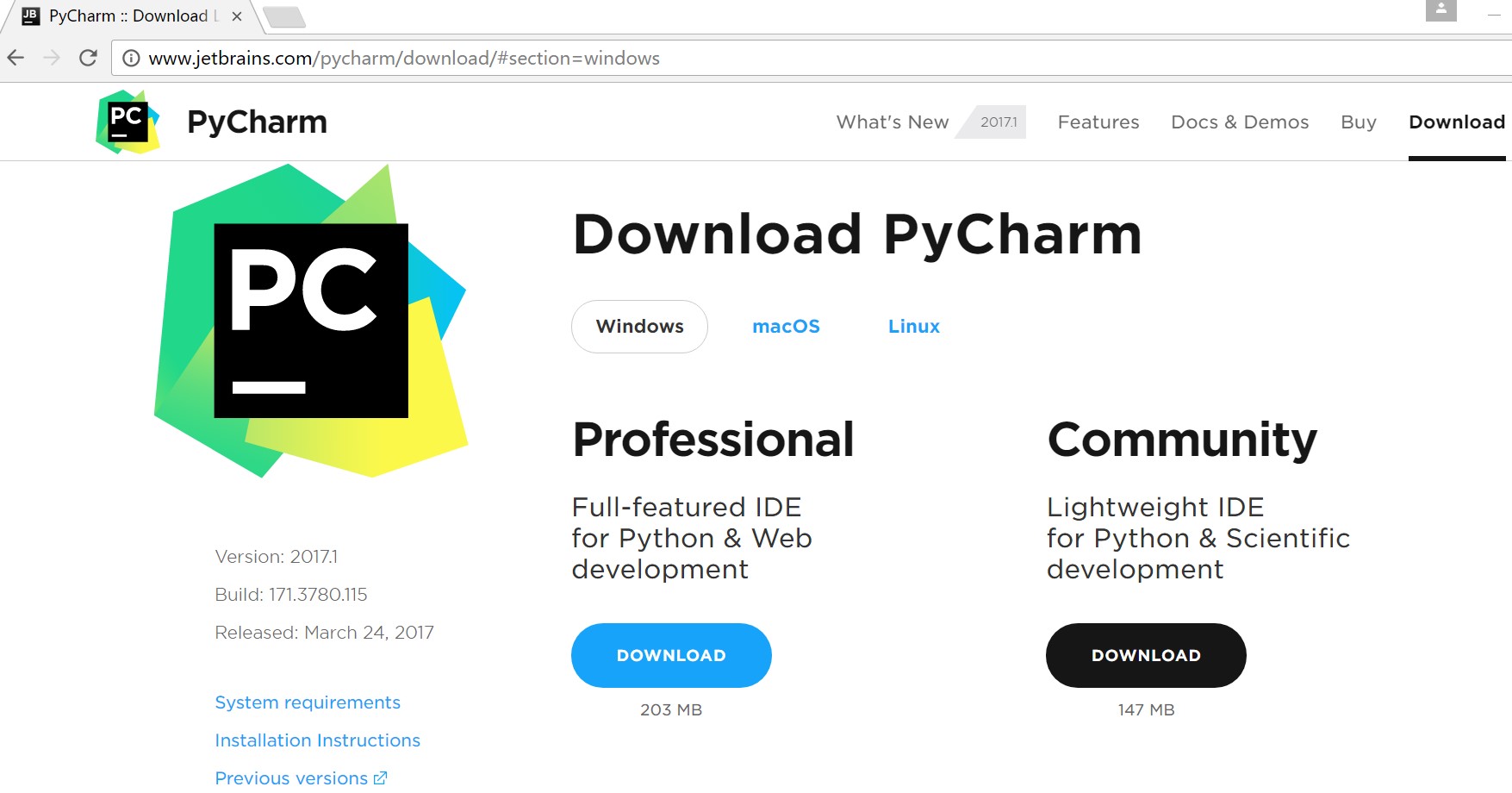Click the 'Version: 2017.1' text
Screen dimensions: 1512x793
tap(277, 557)
